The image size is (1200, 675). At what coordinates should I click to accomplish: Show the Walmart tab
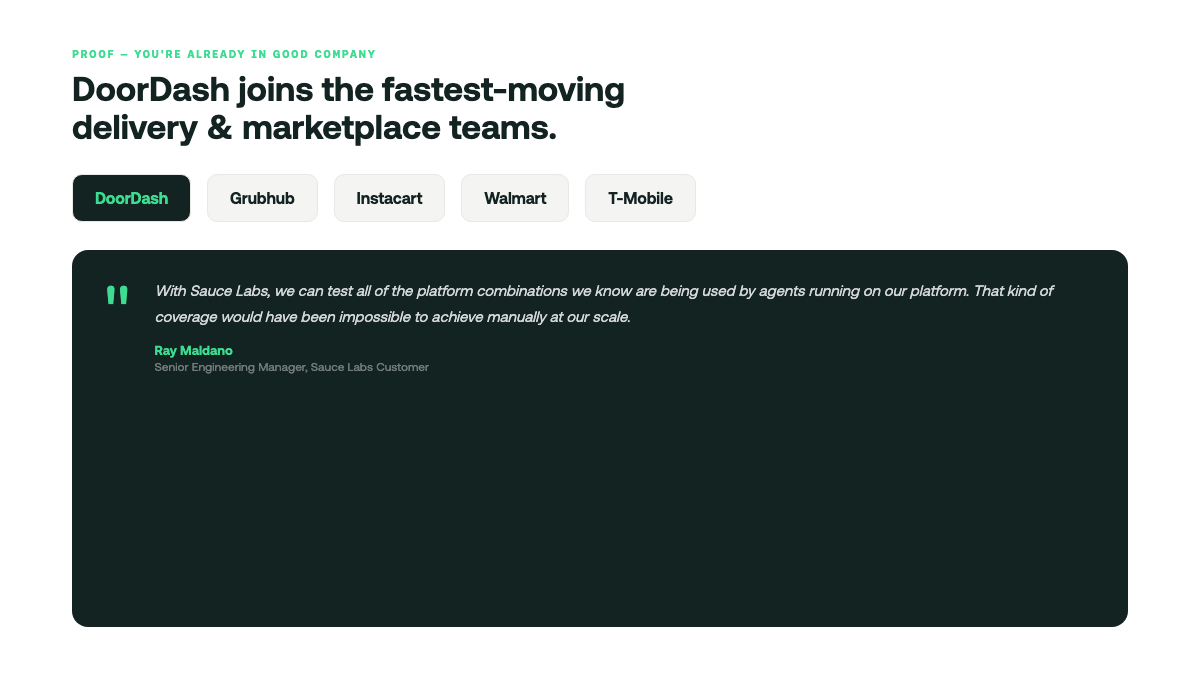coord(515,198)
